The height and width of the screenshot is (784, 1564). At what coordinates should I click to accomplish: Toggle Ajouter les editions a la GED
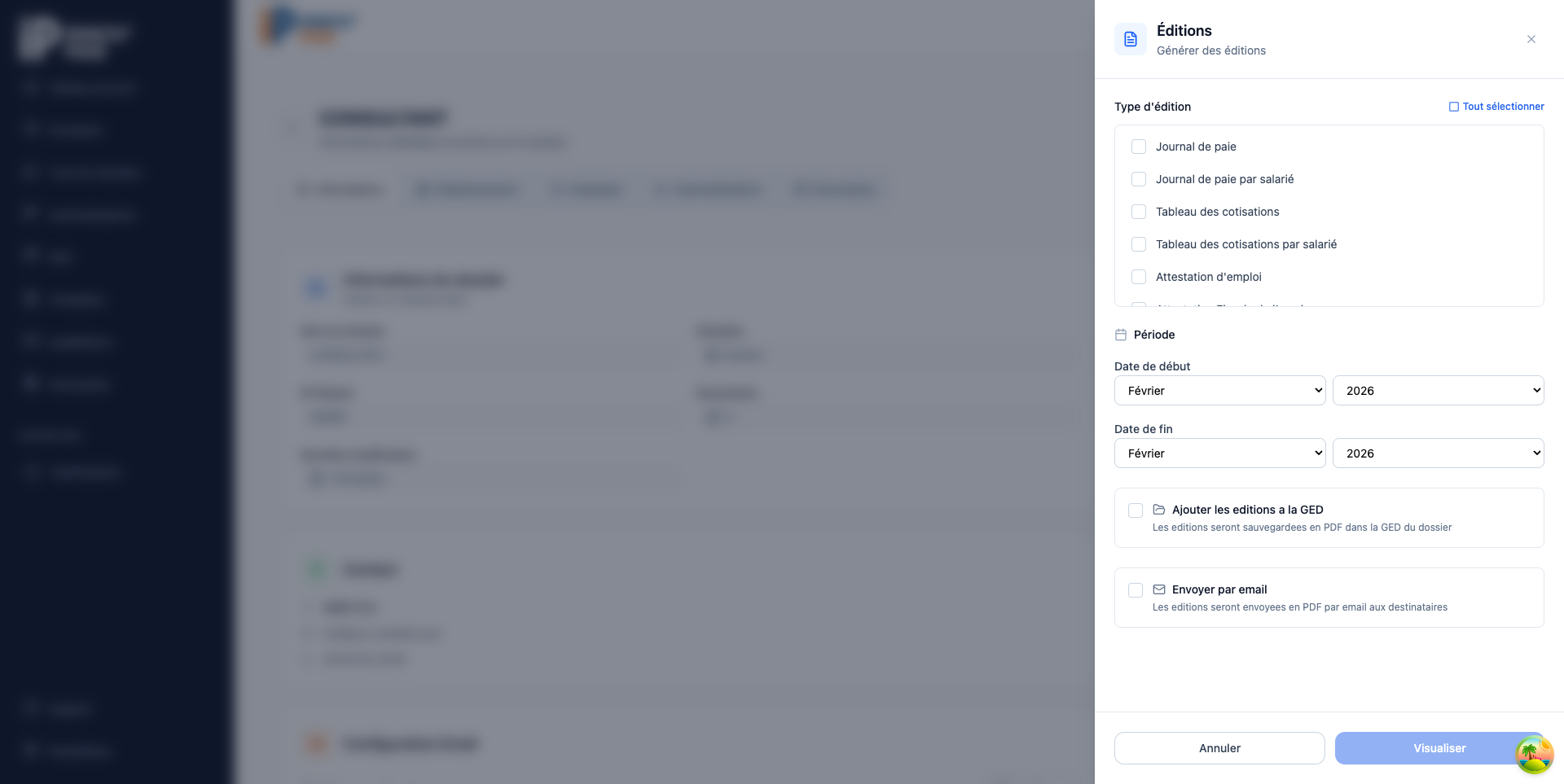point(1136,510)
